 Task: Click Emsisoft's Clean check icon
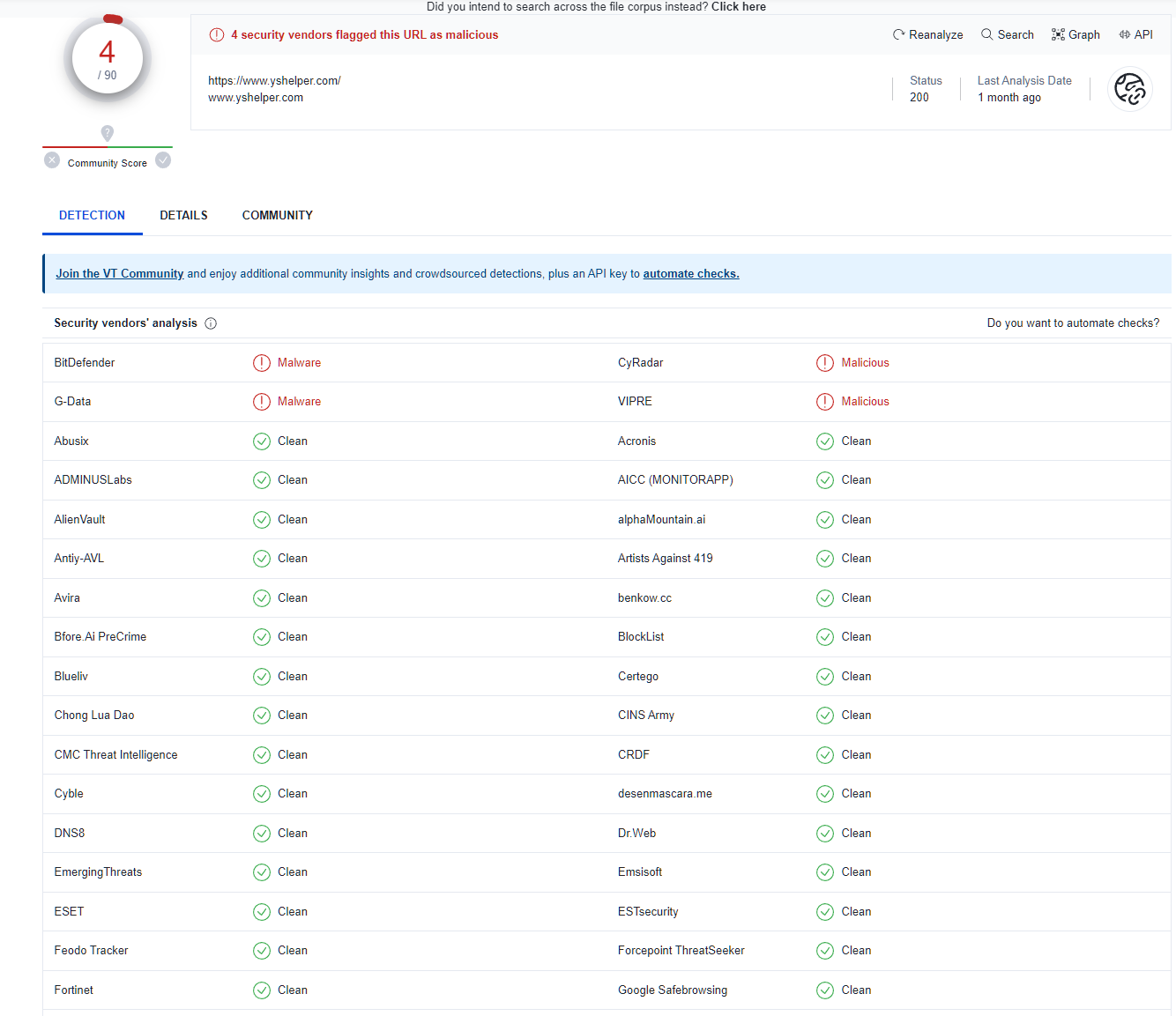click(825, 872)
